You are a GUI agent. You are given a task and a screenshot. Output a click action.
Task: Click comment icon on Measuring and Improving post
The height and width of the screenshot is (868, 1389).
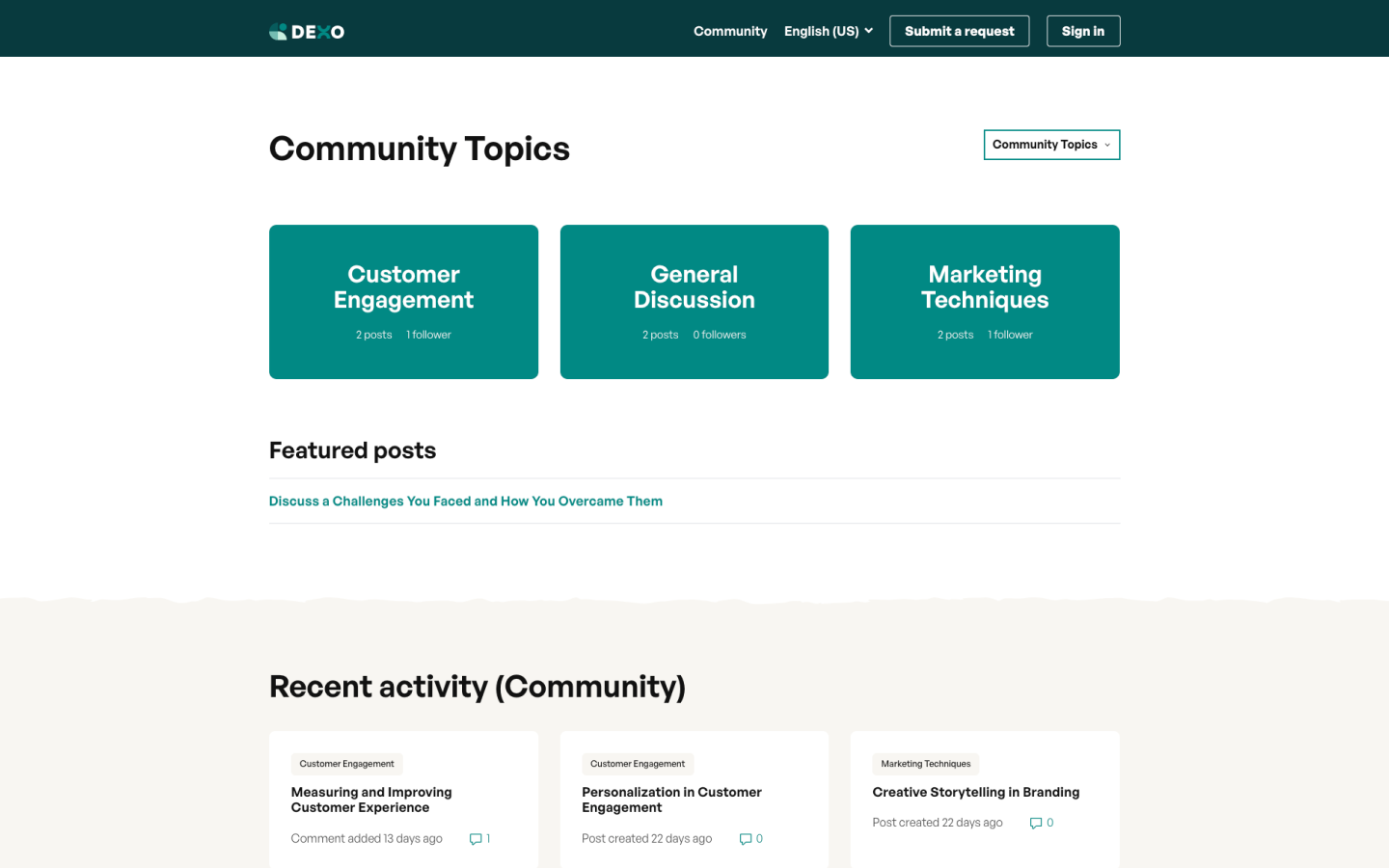click(476, 839)
